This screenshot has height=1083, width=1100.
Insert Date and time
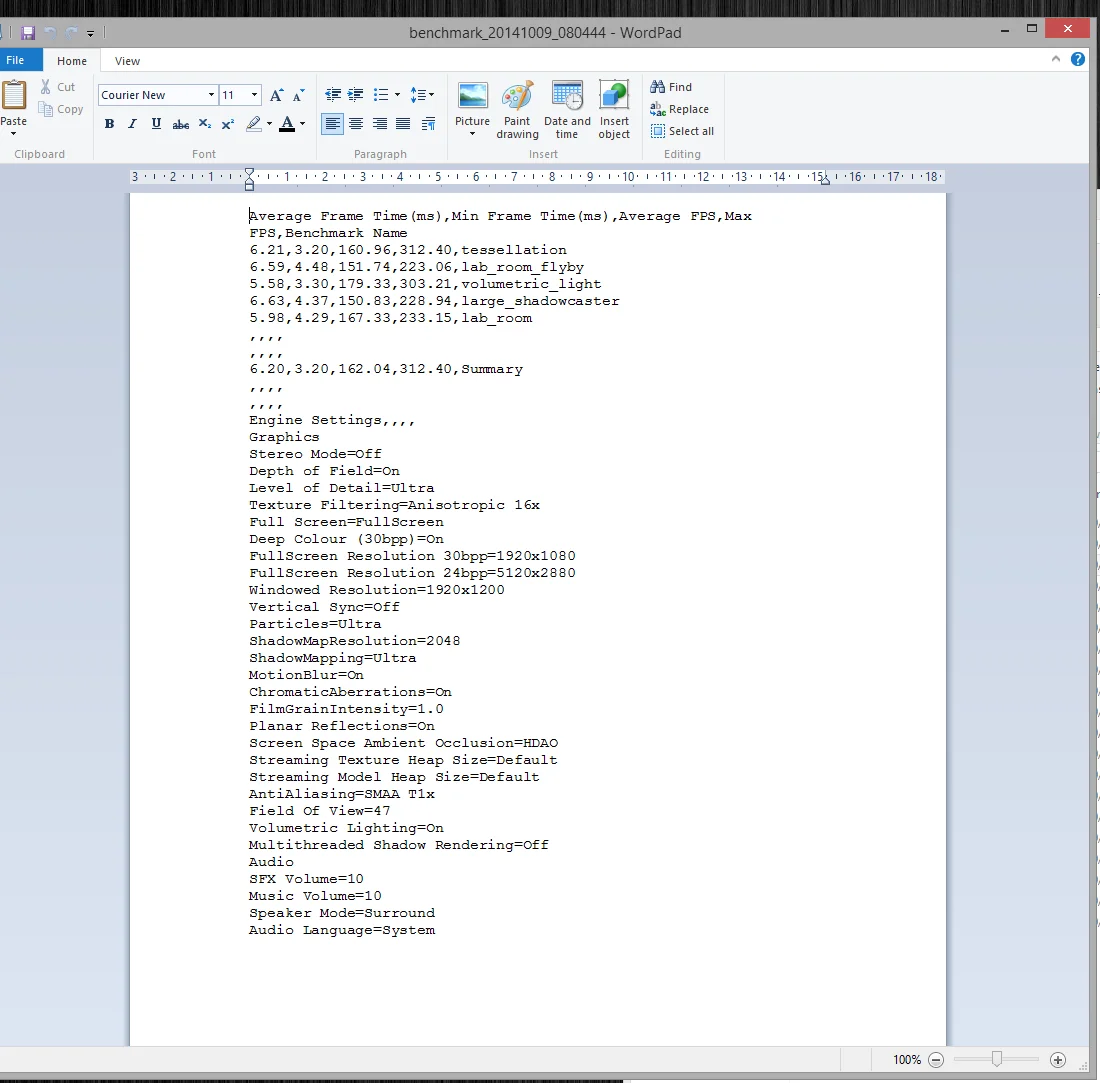[x=567, y=109]
